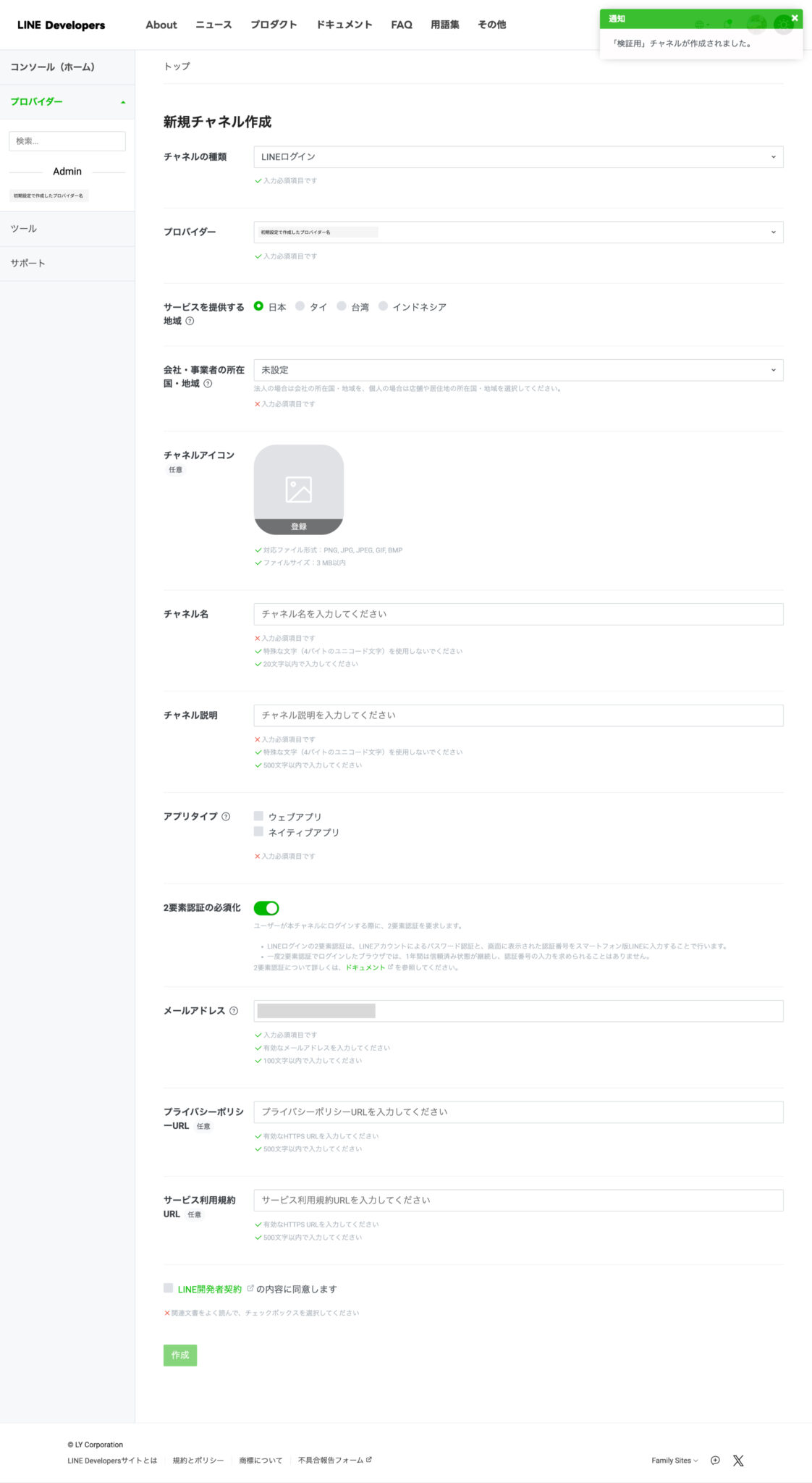812x1483 pixels.
Task: Check the ウェブアプリ checkbox
Action: tap(258, 816)
